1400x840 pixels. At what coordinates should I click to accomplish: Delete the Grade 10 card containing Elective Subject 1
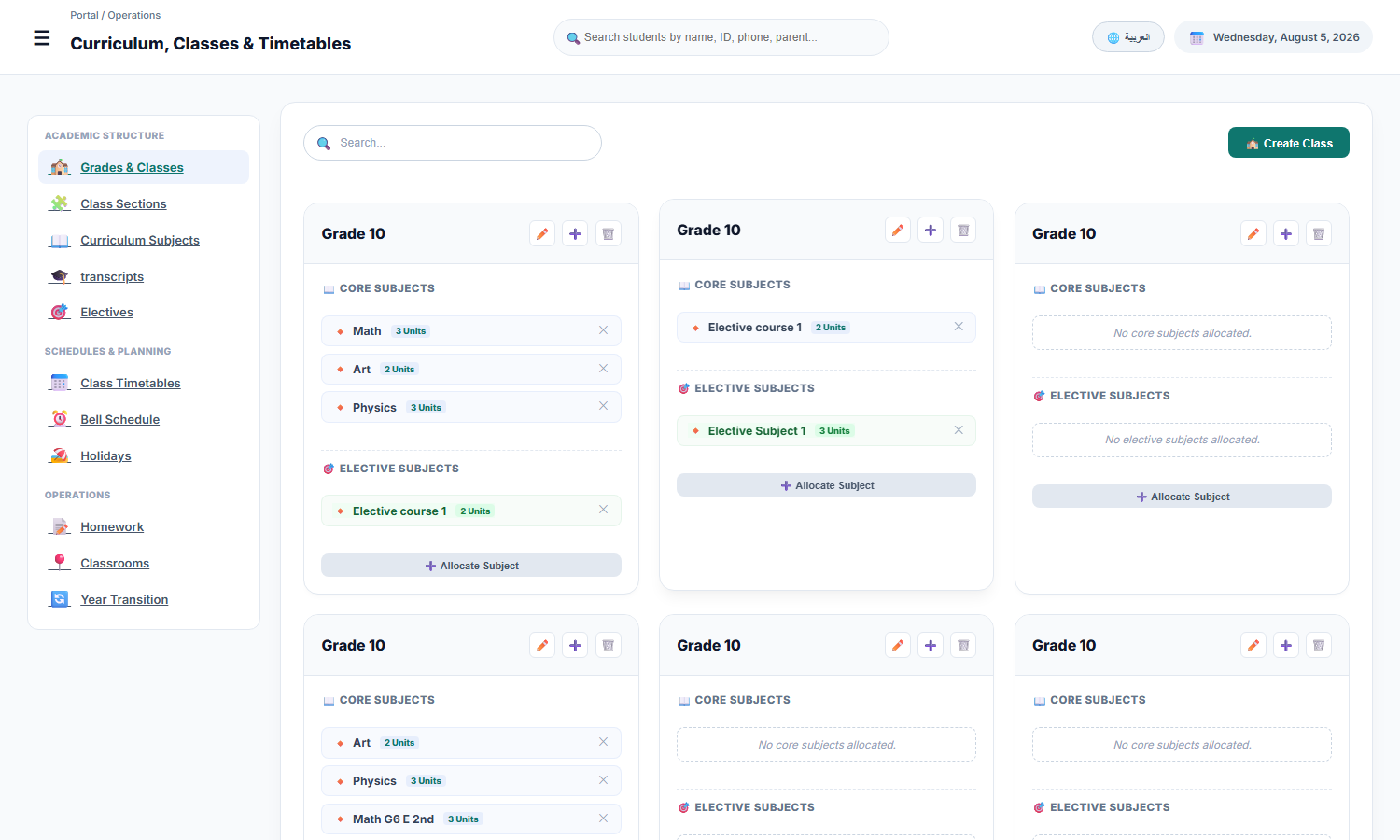pyautogui.click(x=963, y=230)
